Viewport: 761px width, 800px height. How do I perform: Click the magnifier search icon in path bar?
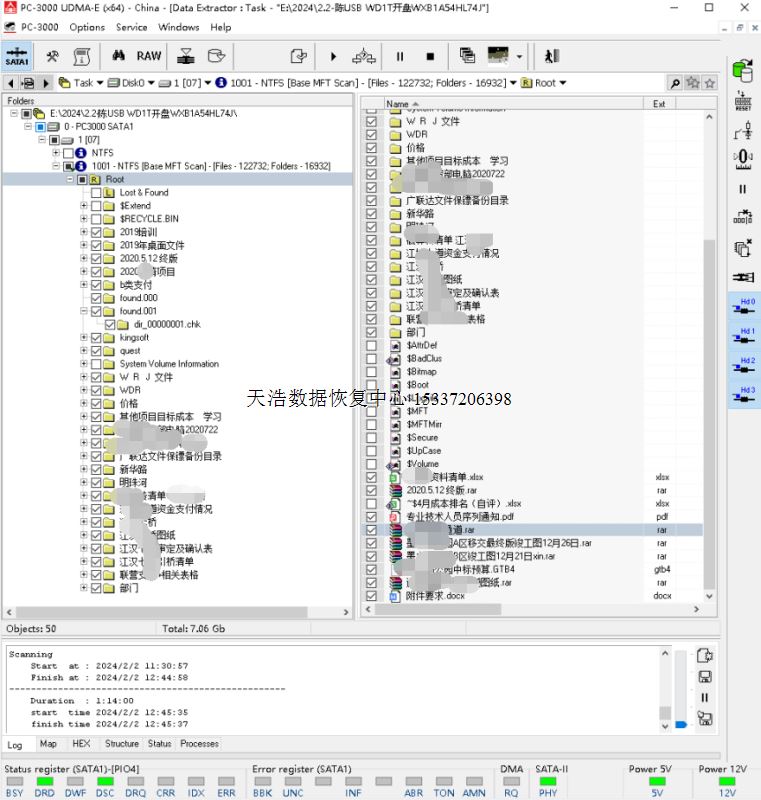pyautogui.click(x=675, y=83)
